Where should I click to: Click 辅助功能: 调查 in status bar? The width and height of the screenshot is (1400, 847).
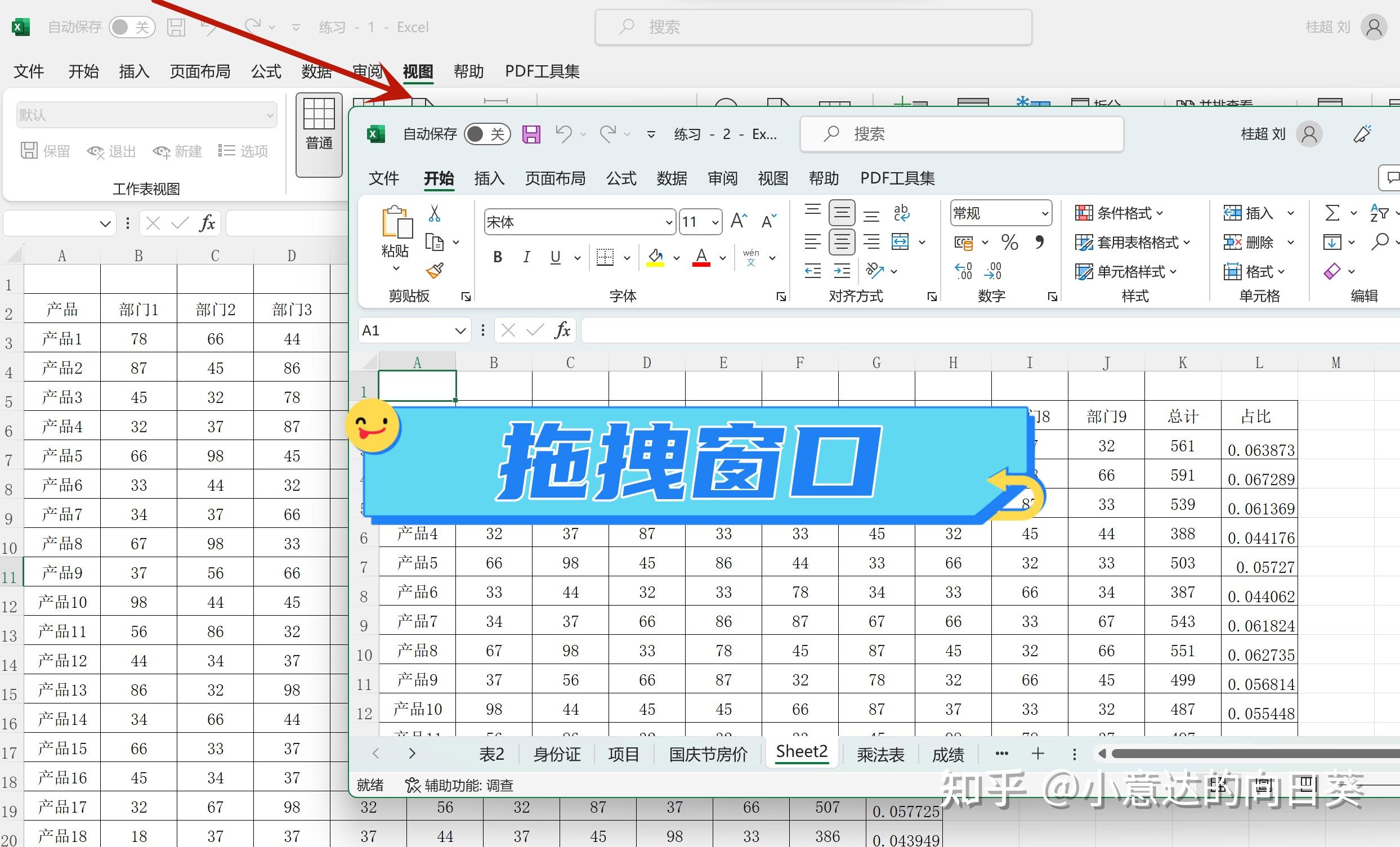[x=459, y=785]
